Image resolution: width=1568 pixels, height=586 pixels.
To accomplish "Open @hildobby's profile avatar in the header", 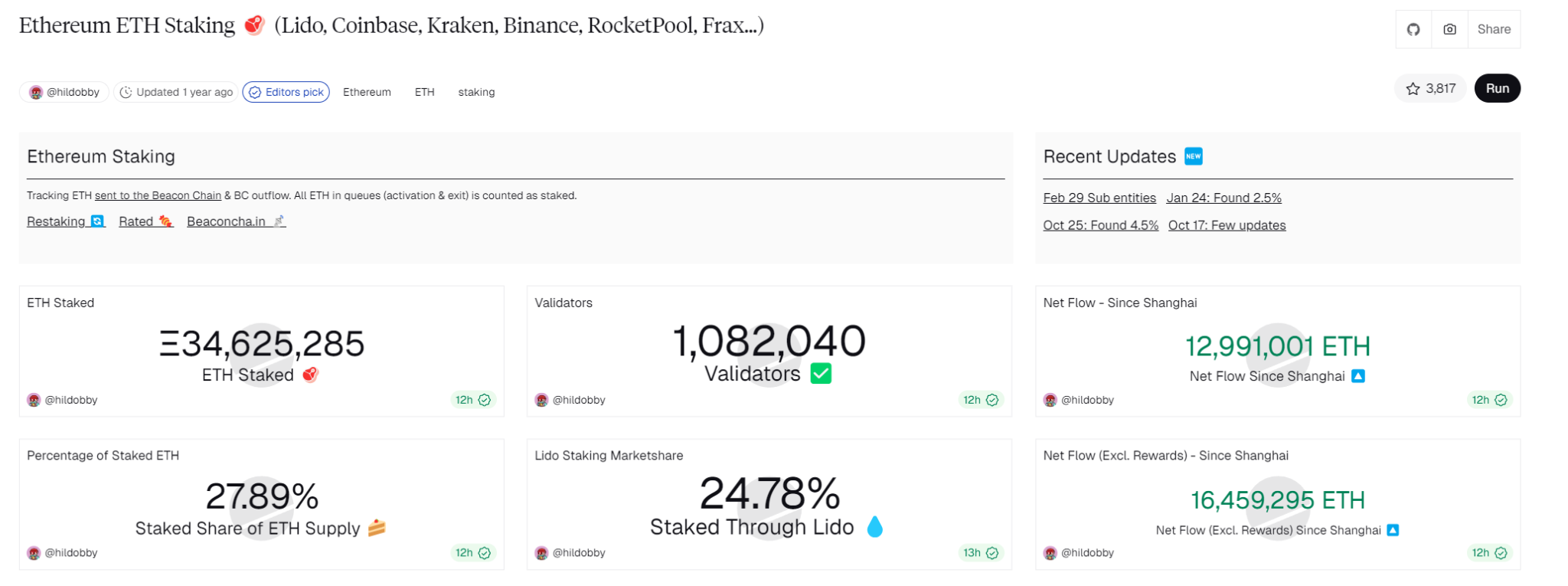I will tap(34, 92).
